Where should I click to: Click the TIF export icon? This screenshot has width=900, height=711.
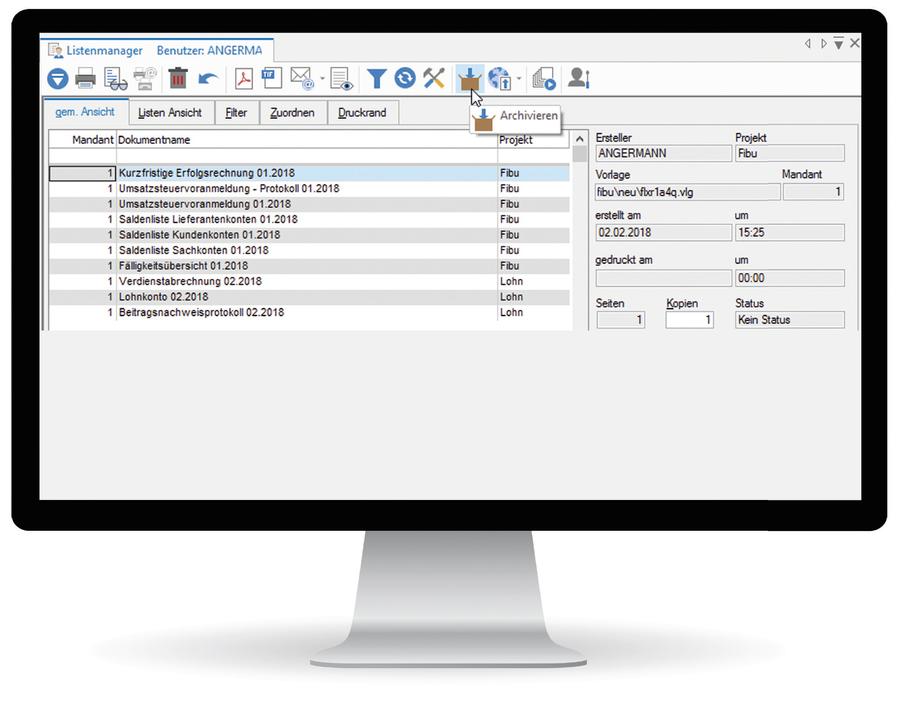pos(272,78)
